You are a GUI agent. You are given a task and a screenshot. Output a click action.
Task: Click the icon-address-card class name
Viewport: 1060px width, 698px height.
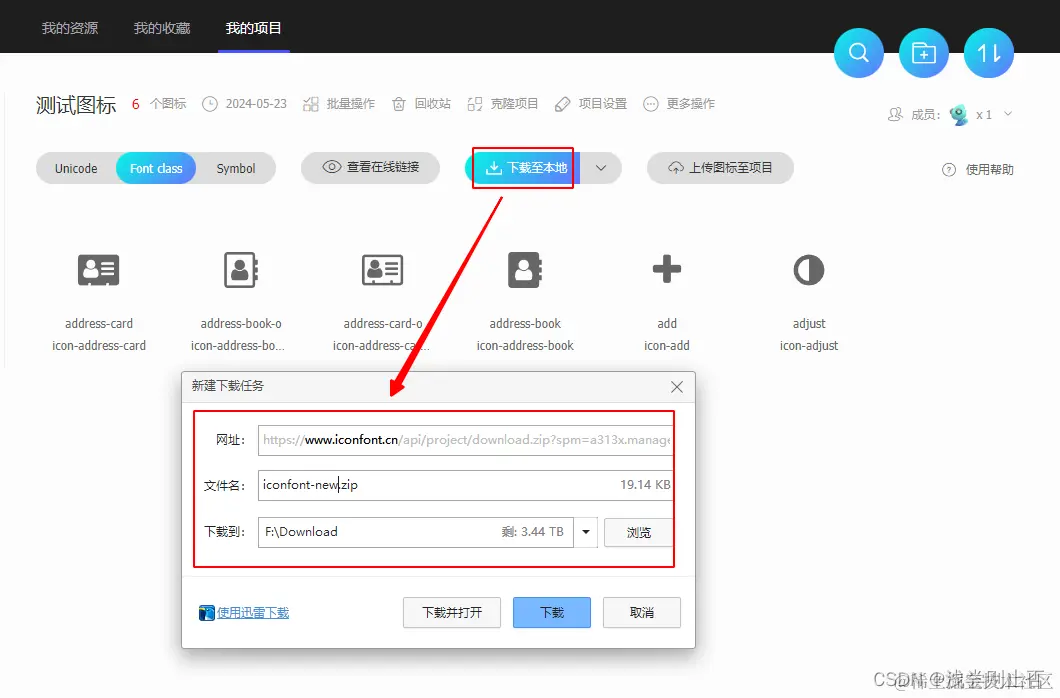point(99,345)
